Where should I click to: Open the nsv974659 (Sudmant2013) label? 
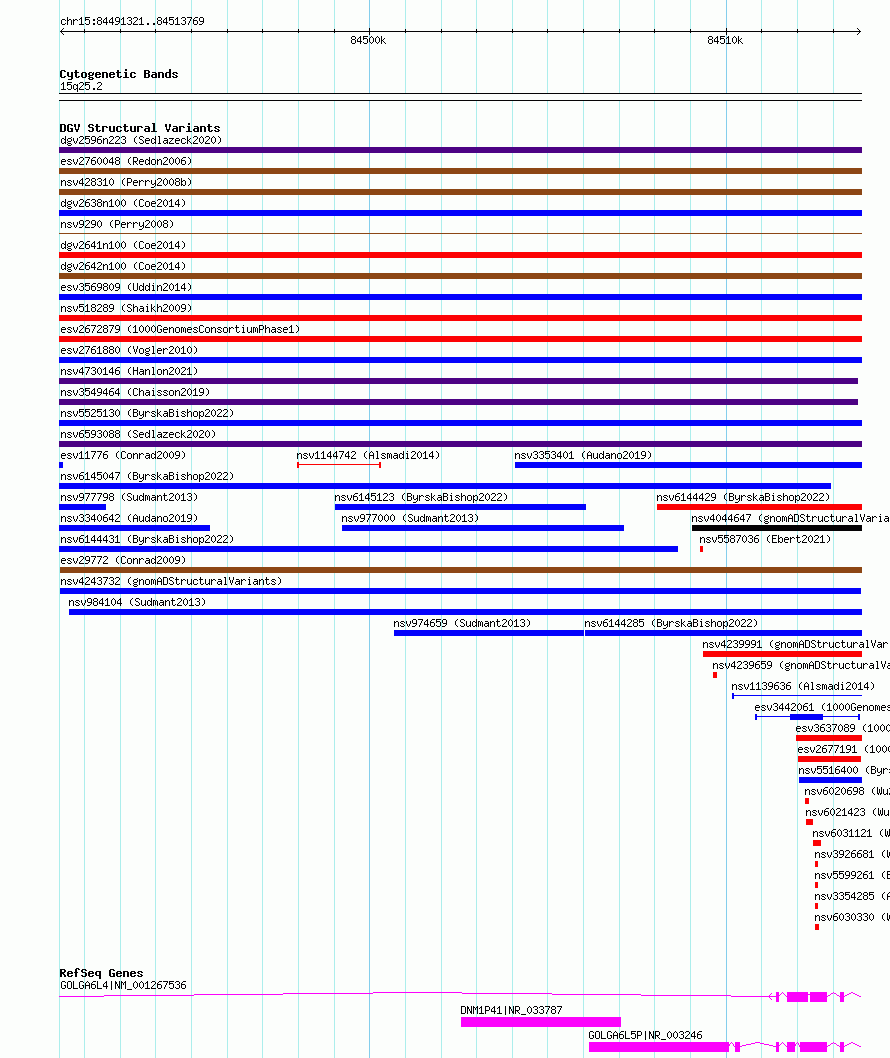[x=462, y=622]
